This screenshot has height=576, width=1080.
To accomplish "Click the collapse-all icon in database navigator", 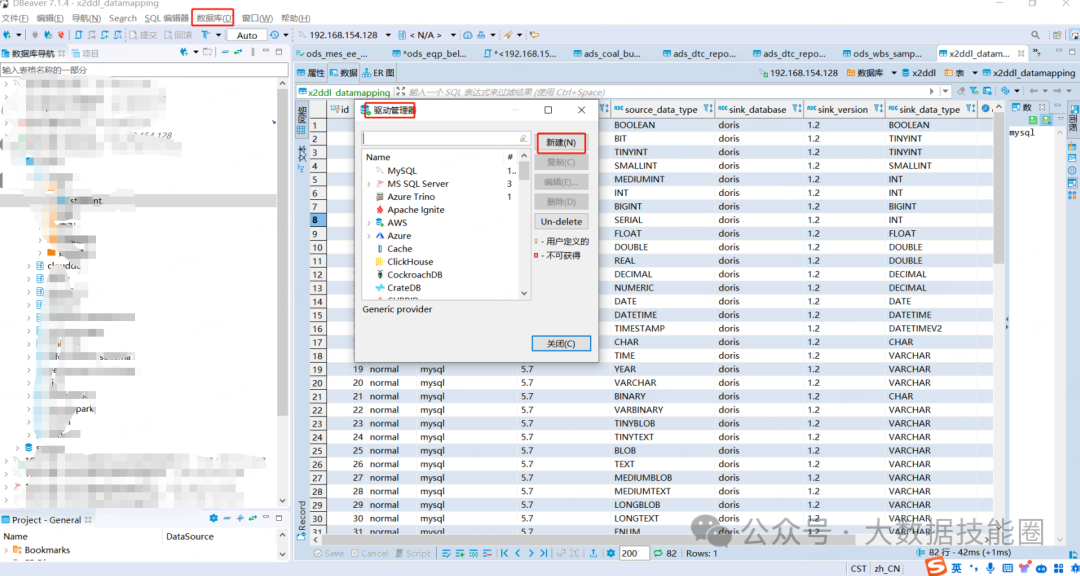I will coord(225,52).
